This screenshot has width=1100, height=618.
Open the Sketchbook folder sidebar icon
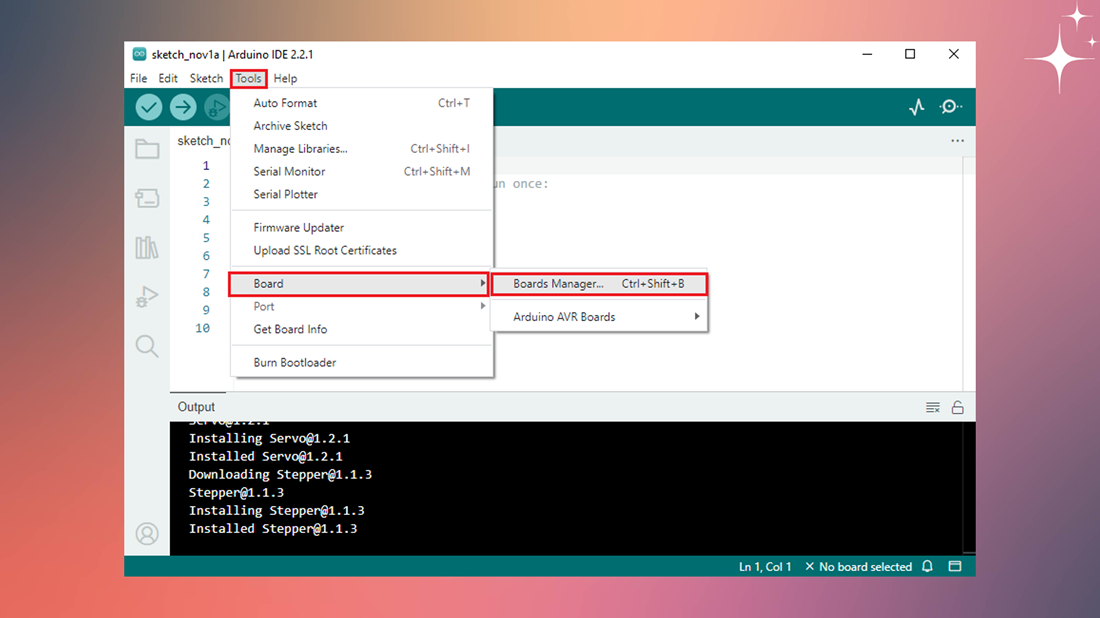[x=147, y=149]
